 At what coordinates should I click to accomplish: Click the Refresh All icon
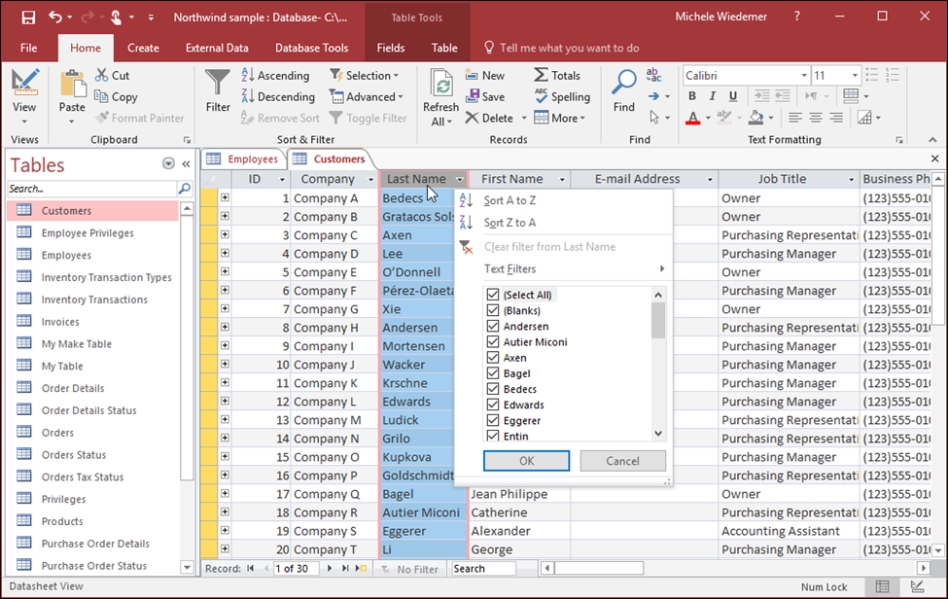pos(441,83)
